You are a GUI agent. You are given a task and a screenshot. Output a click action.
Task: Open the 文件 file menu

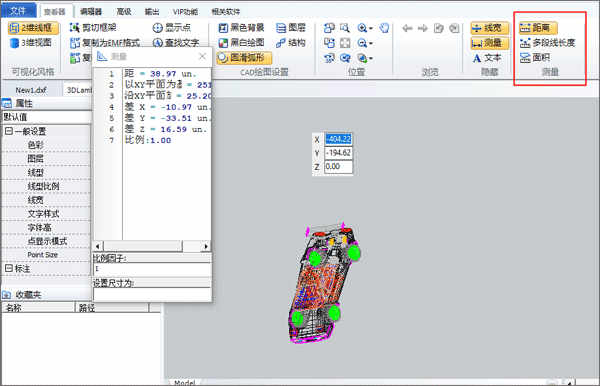pyautogui.click(x=18, y=11)
